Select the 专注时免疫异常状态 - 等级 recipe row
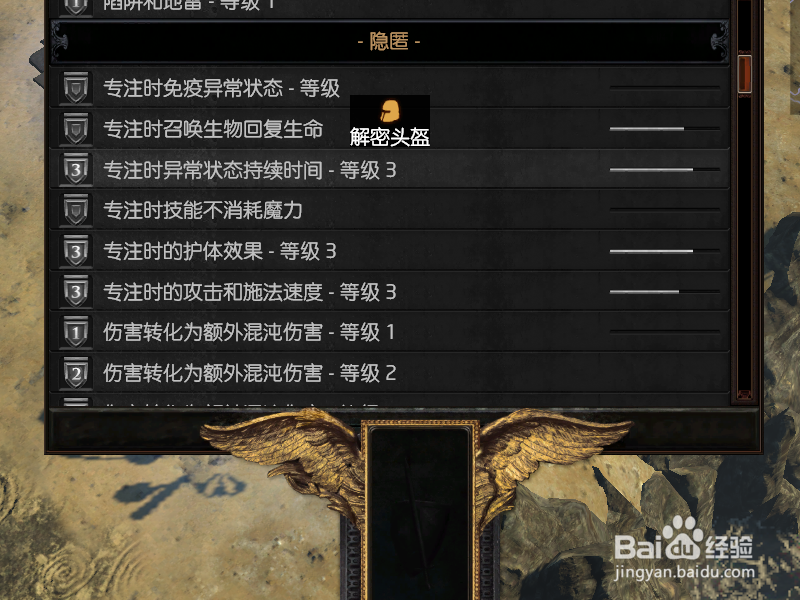Screen dimensions: 800x600 point(389,88)
